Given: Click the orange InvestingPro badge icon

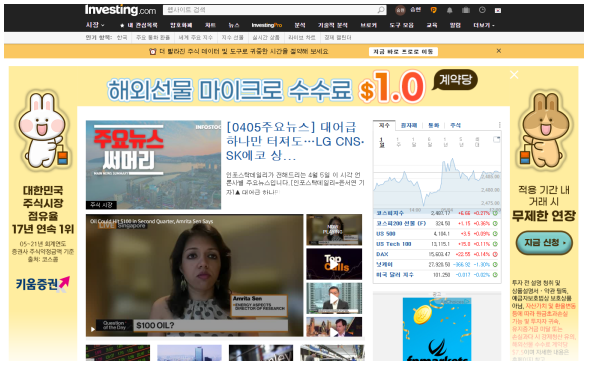Looking at the screenshot, I should 433,10.
